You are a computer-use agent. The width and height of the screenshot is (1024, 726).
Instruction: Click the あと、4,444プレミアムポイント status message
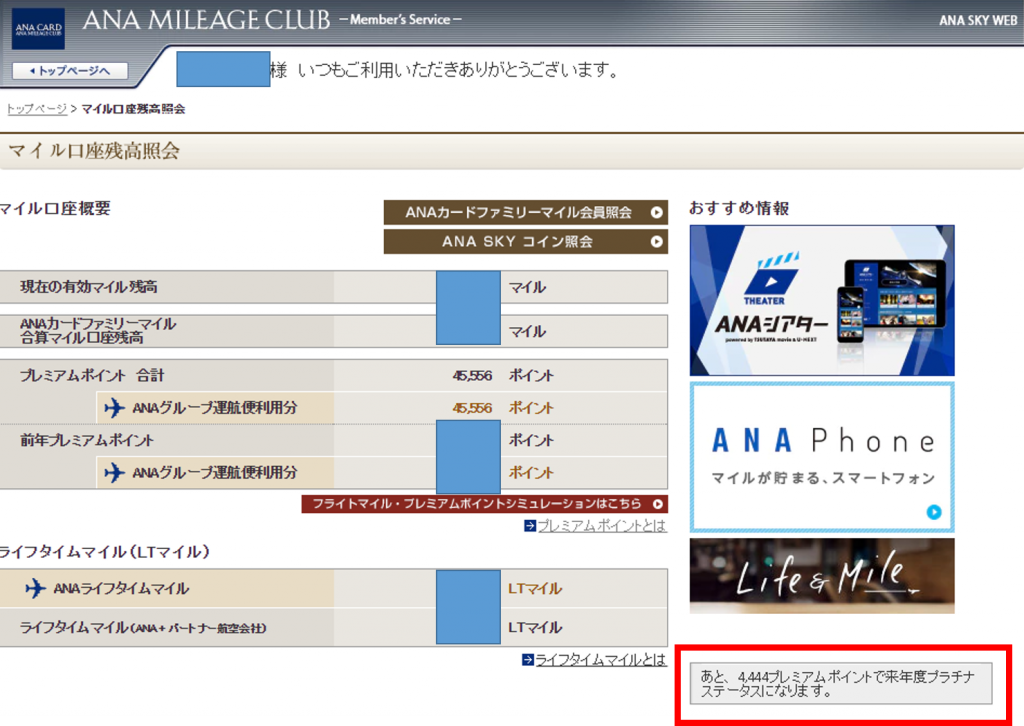tap(841, 684)
